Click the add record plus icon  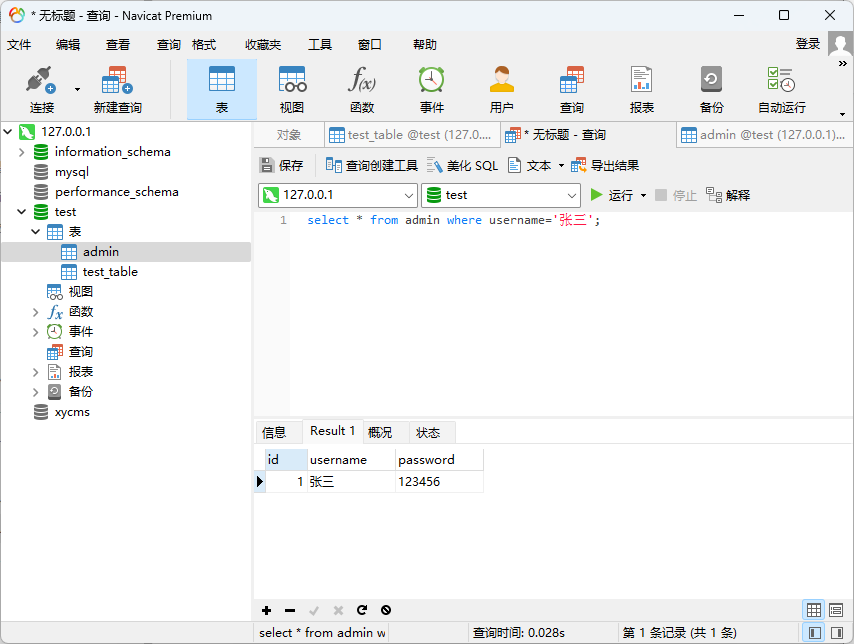(x=266, y=610)
